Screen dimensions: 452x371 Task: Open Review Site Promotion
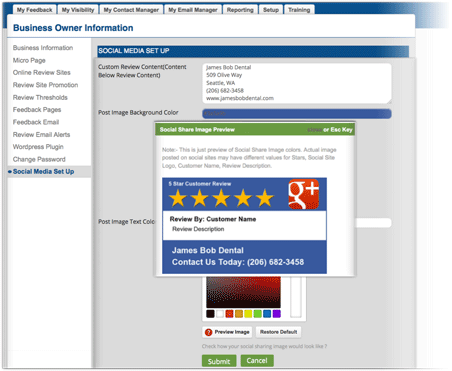[x=45, y=85]
